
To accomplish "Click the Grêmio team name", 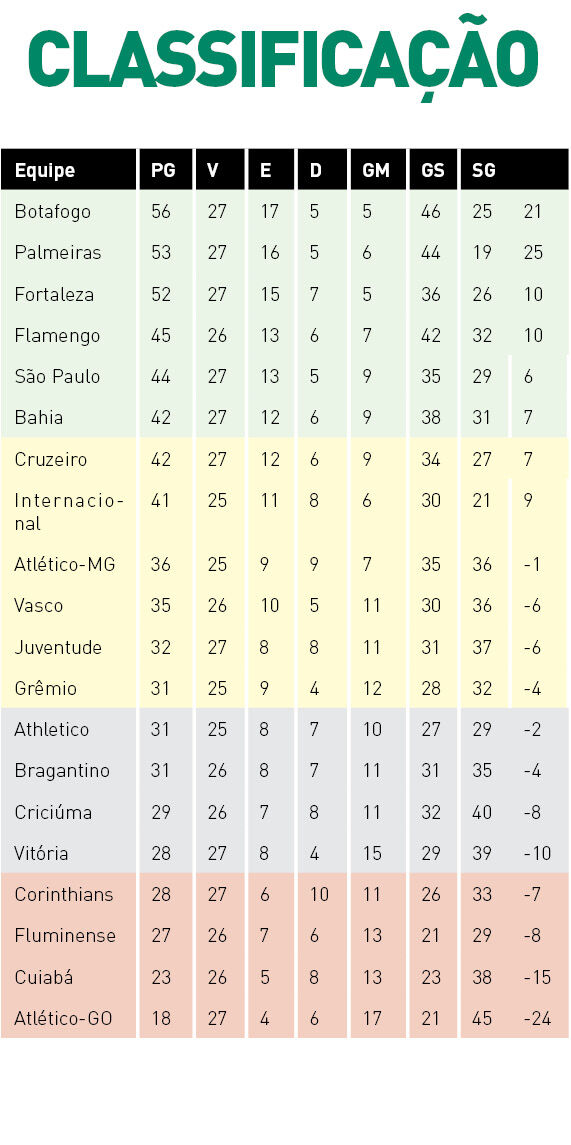I will 45,688.
